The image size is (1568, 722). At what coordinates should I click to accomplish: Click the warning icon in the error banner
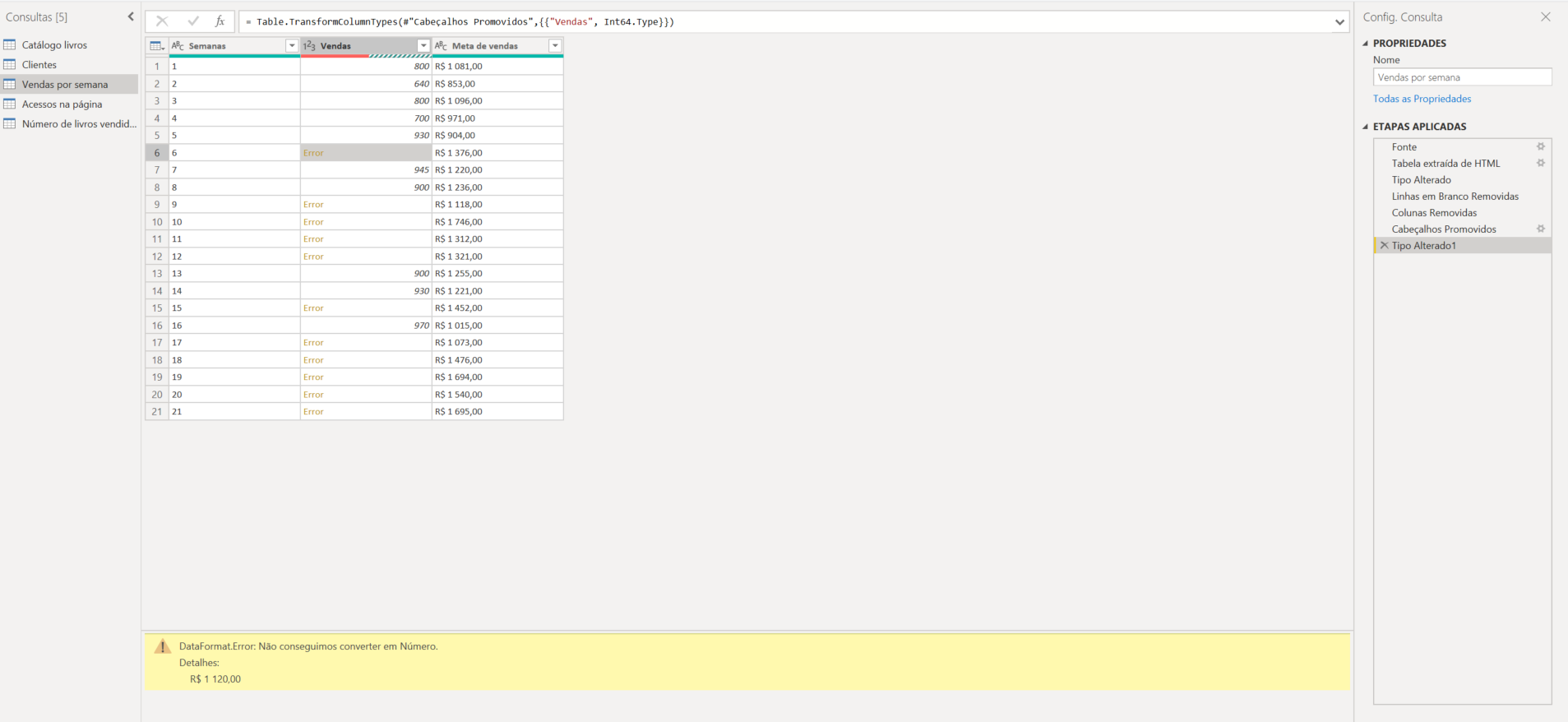(x=163, y=646)
